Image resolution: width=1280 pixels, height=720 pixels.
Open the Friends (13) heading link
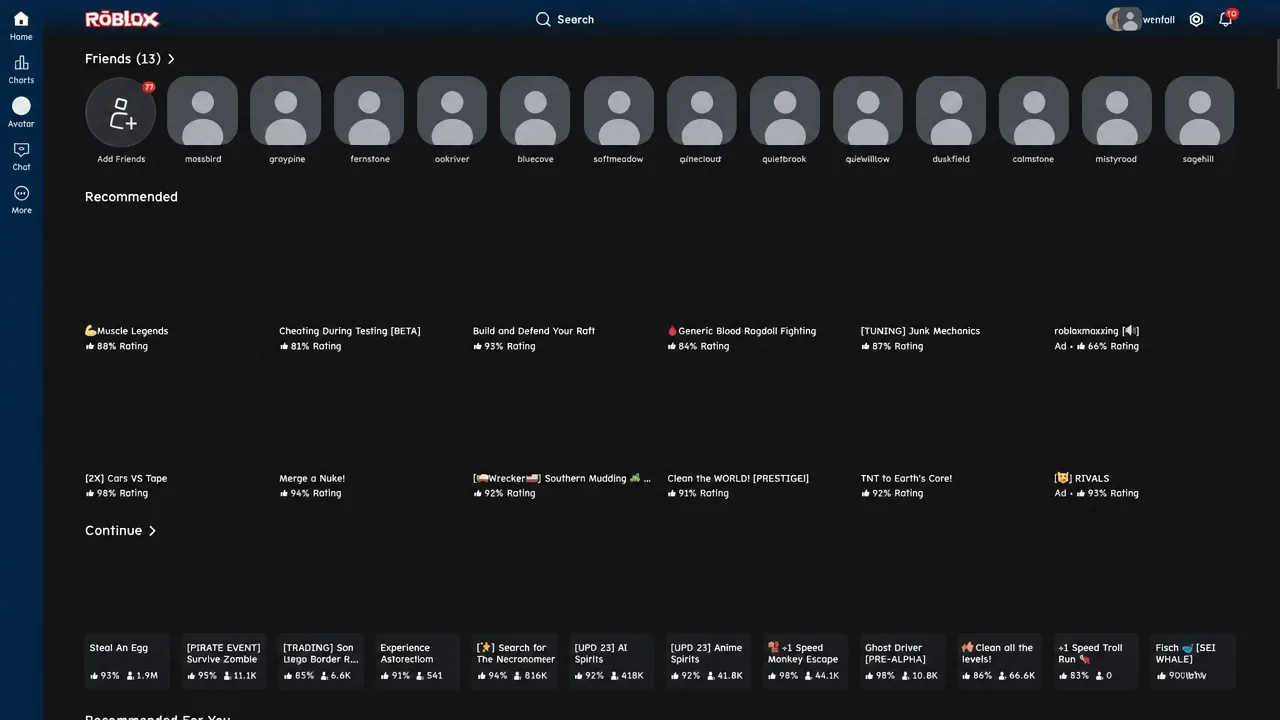[123, 59]
